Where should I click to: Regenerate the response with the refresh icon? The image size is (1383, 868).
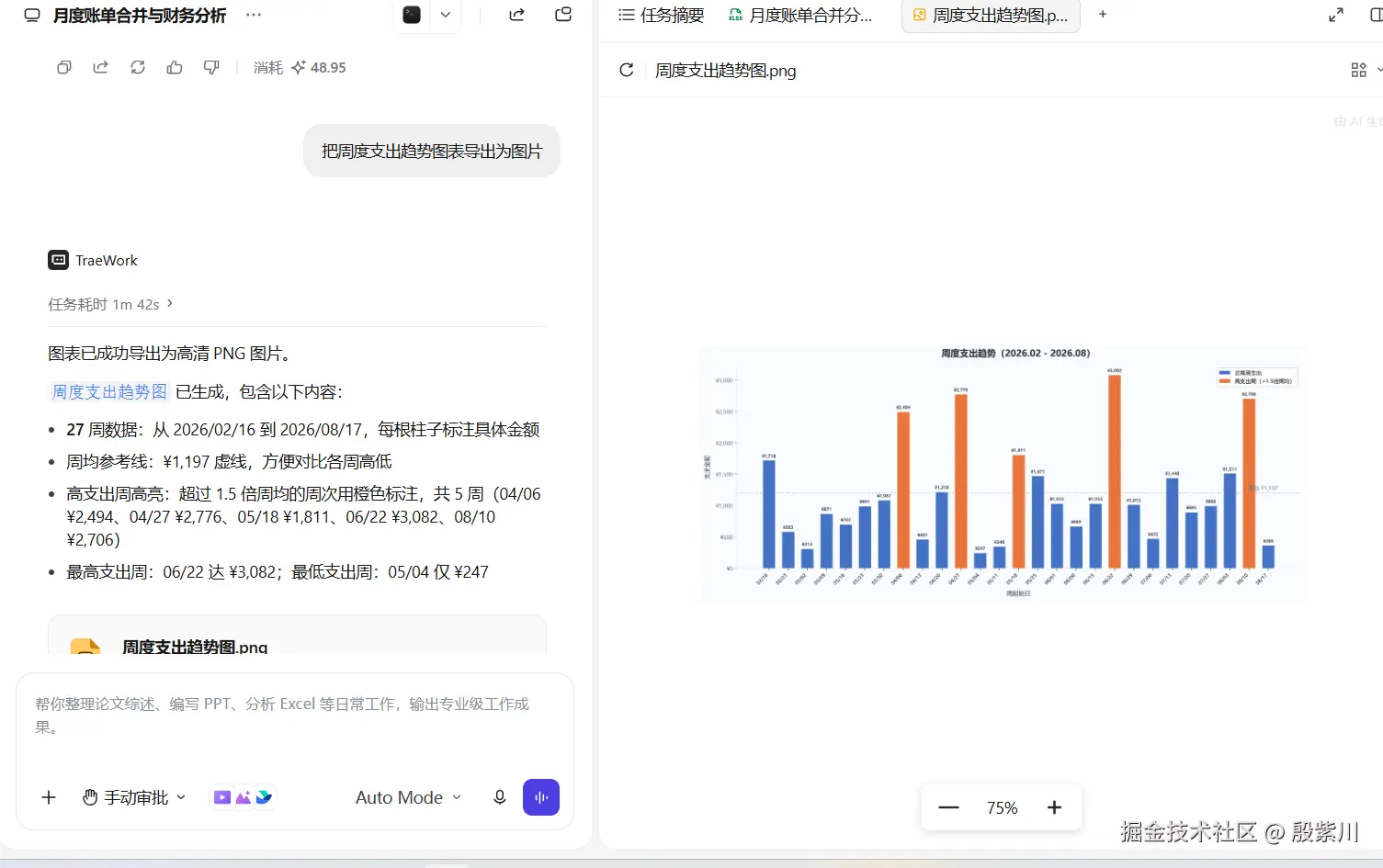[x=138, y=67]
